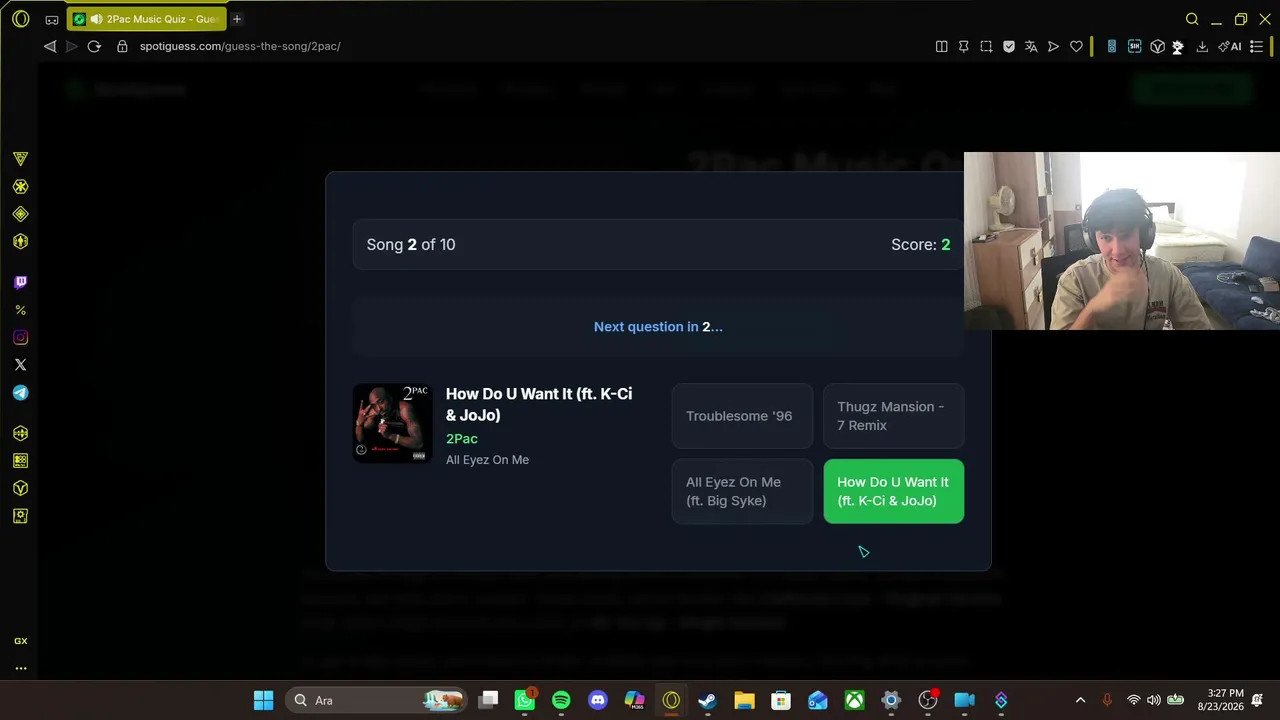Viewport: 1280px width, 720px height.
Task: Open the cube extensions icon
Action: [x=1157, y=46]
